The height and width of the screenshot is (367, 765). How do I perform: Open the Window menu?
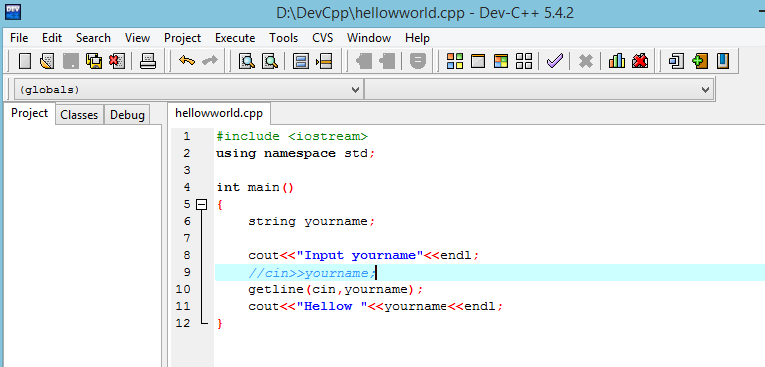(369, 38)
